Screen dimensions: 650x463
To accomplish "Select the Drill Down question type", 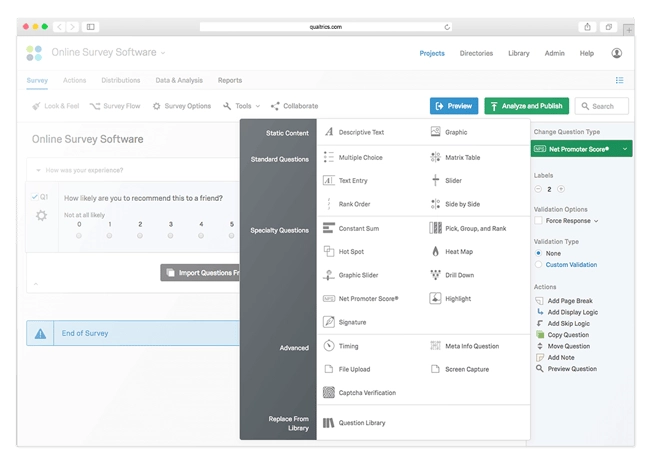I will point(460,275).
